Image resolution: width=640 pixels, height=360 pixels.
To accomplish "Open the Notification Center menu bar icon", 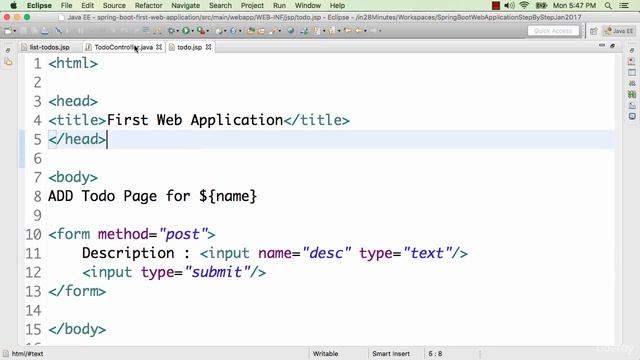I will [x=624, y=6].
